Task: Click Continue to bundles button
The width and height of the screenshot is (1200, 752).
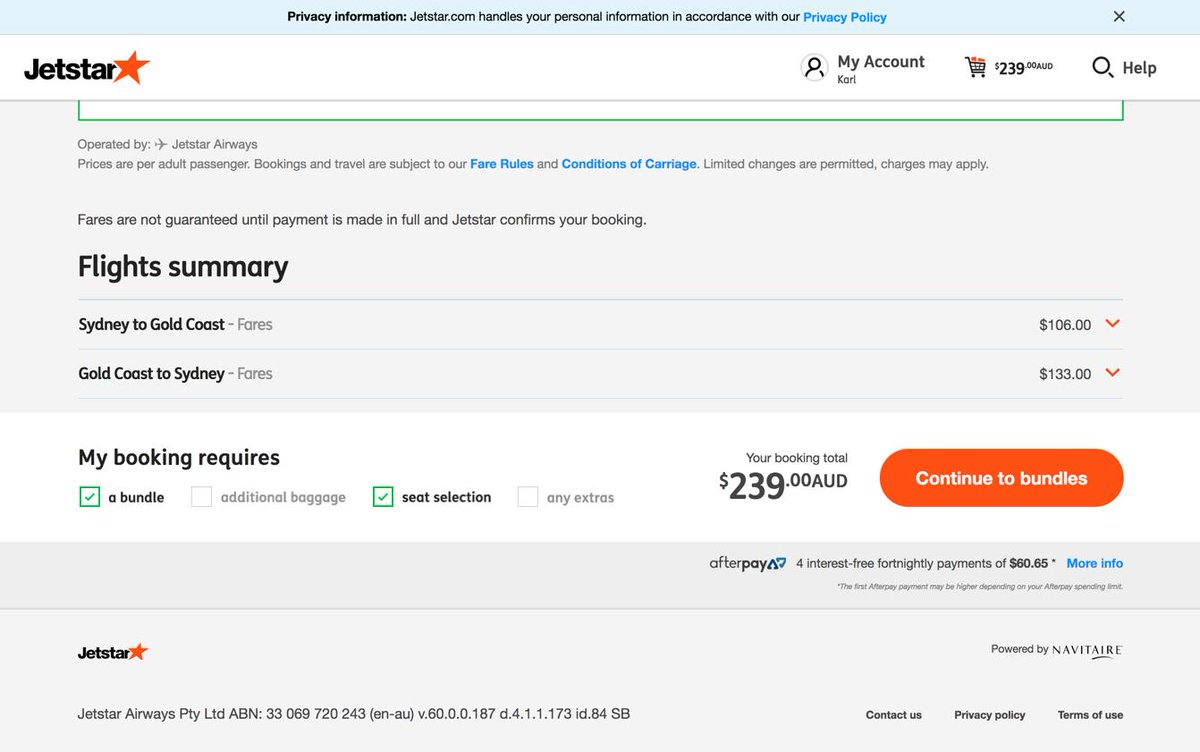Action: (x=1001, y=478)
